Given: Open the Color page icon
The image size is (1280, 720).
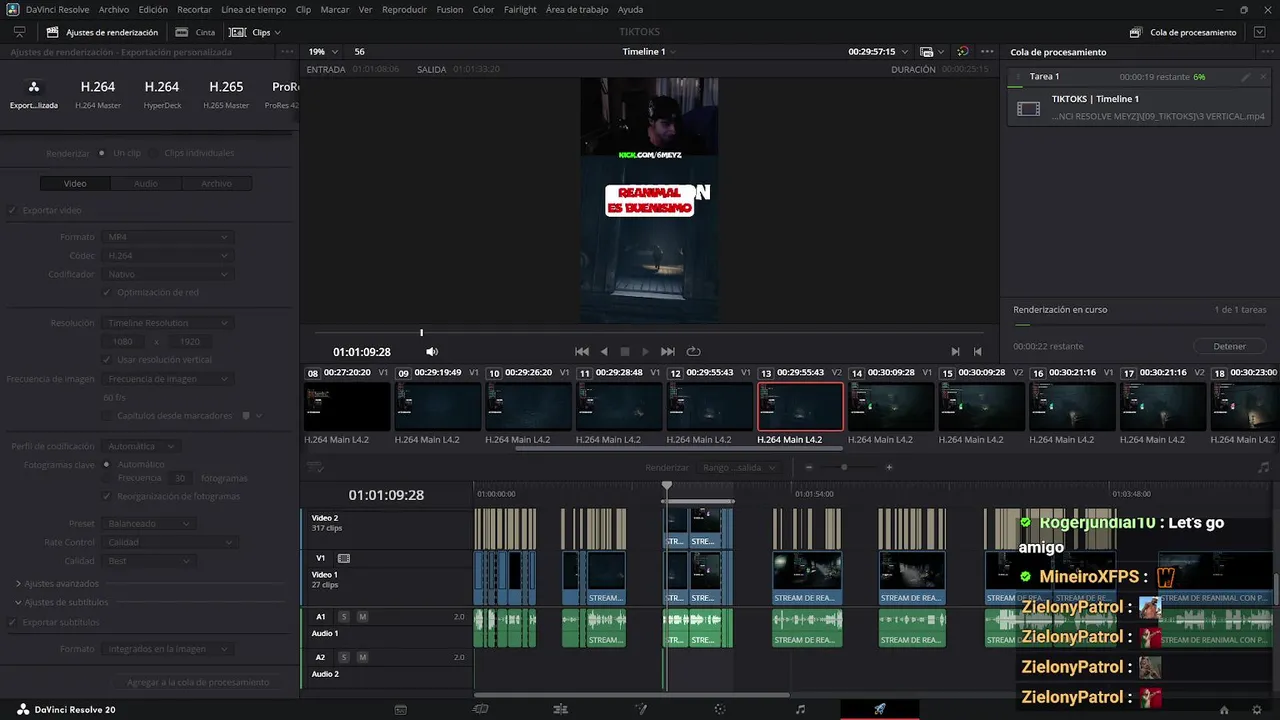Looking at the screenshot, I should coord(719,709).
